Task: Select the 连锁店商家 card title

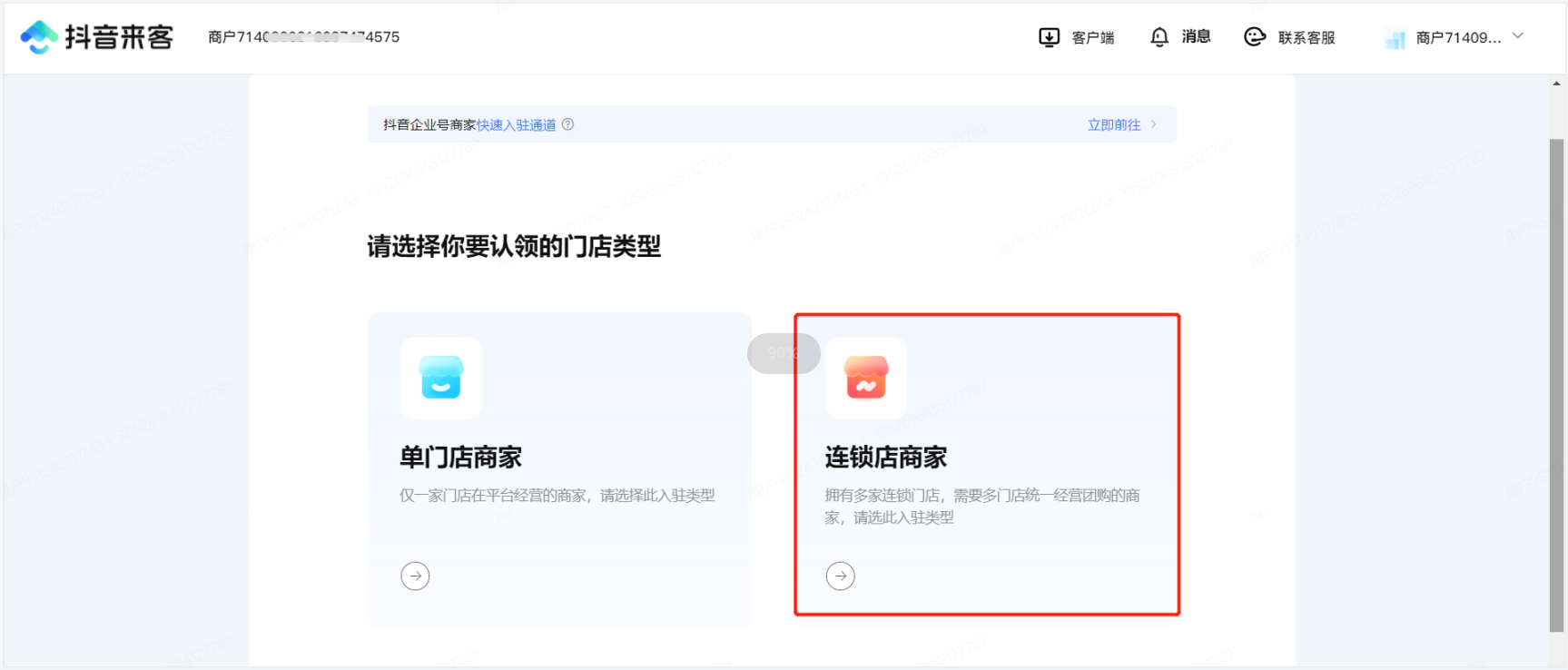Action: click(x=886, y=457)
